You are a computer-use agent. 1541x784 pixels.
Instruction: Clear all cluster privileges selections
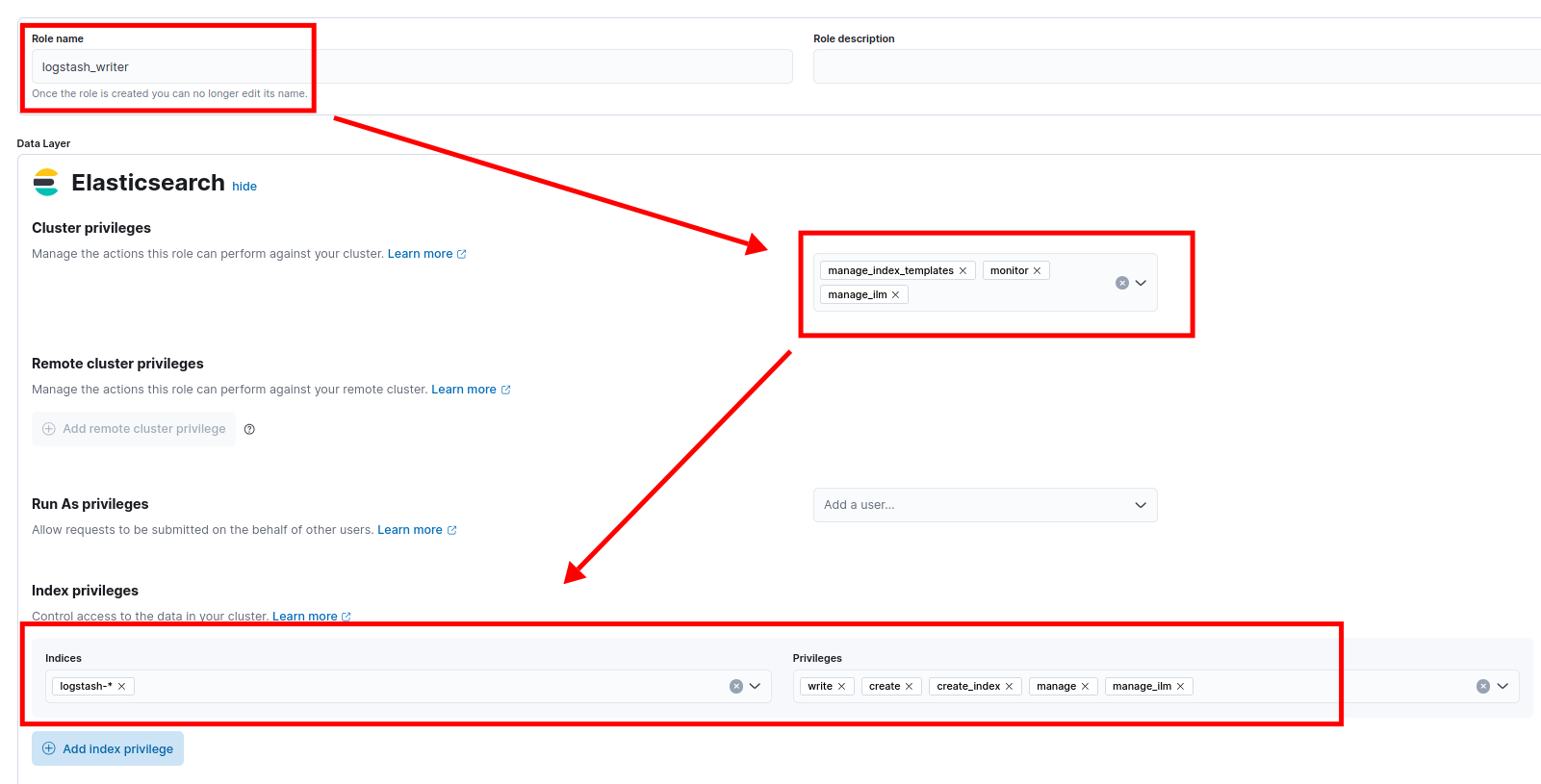pyautogui.click(x=1122, y=283)
